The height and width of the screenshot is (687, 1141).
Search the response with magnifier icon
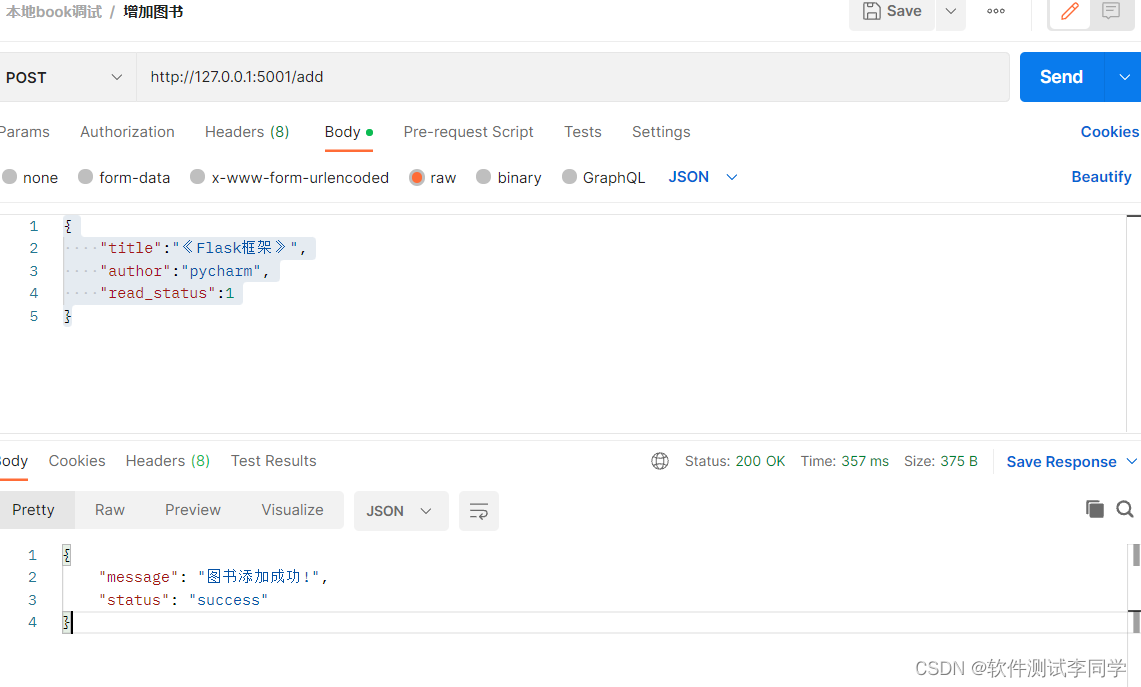click(x=1125, y=509)
